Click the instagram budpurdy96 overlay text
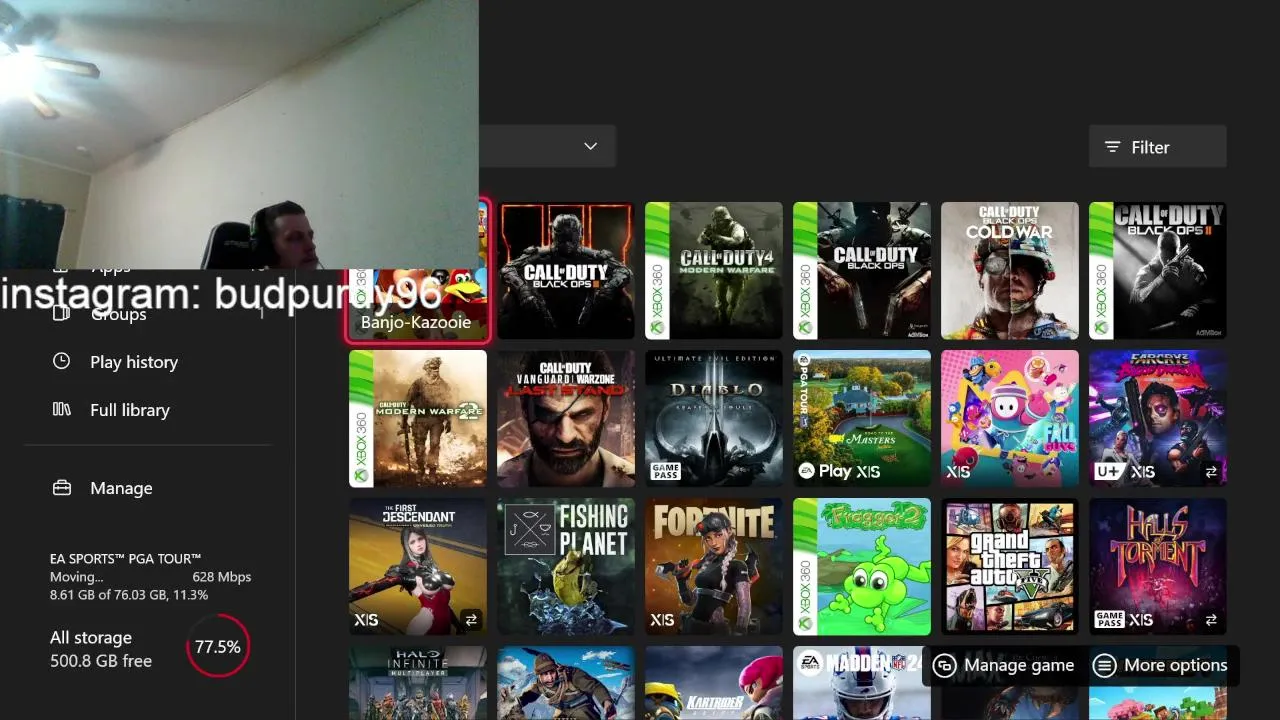 [x=221, y=293]
